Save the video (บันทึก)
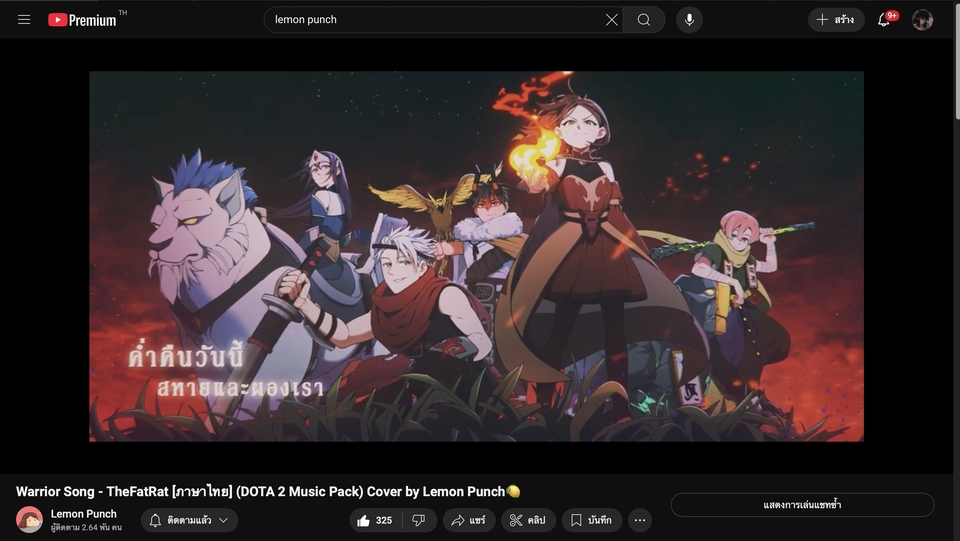The image size is (960, 541). coord(591,520)
